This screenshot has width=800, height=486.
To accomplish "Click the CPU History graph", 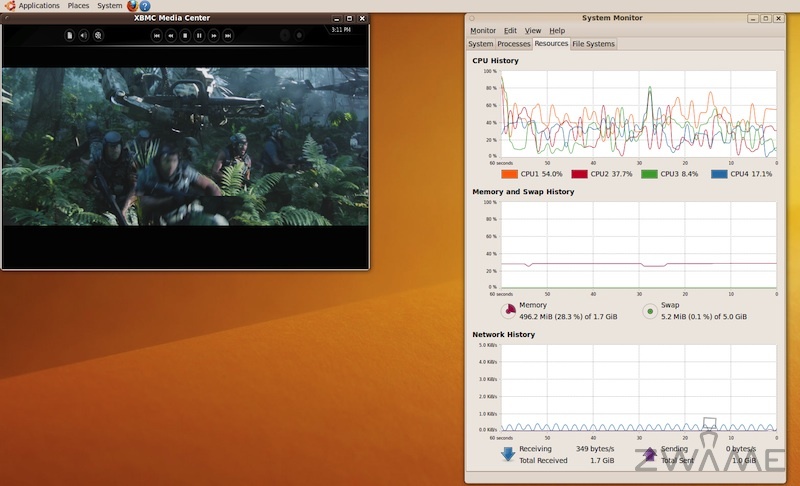I will (x=639, y=114).
